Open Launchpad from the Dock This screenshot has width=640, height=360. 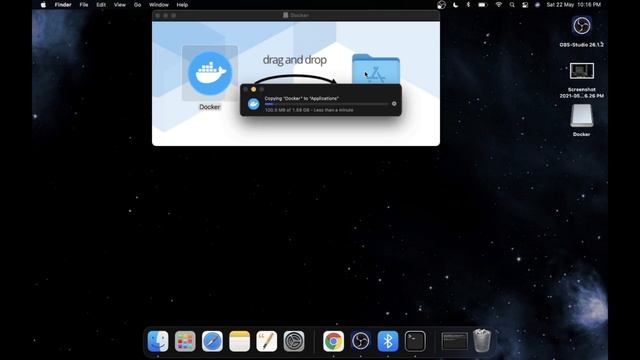click(185, 341)
